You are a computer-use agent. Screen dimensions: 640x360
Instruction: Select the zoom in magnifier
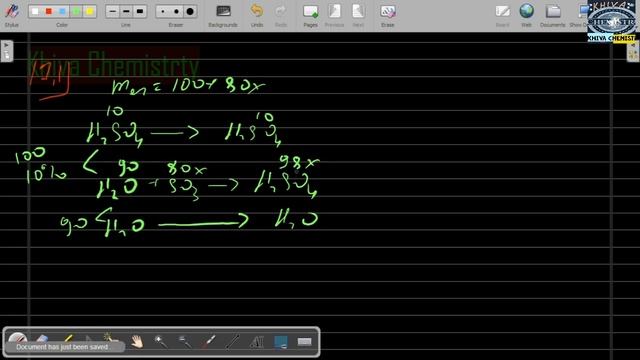[161, 341]
